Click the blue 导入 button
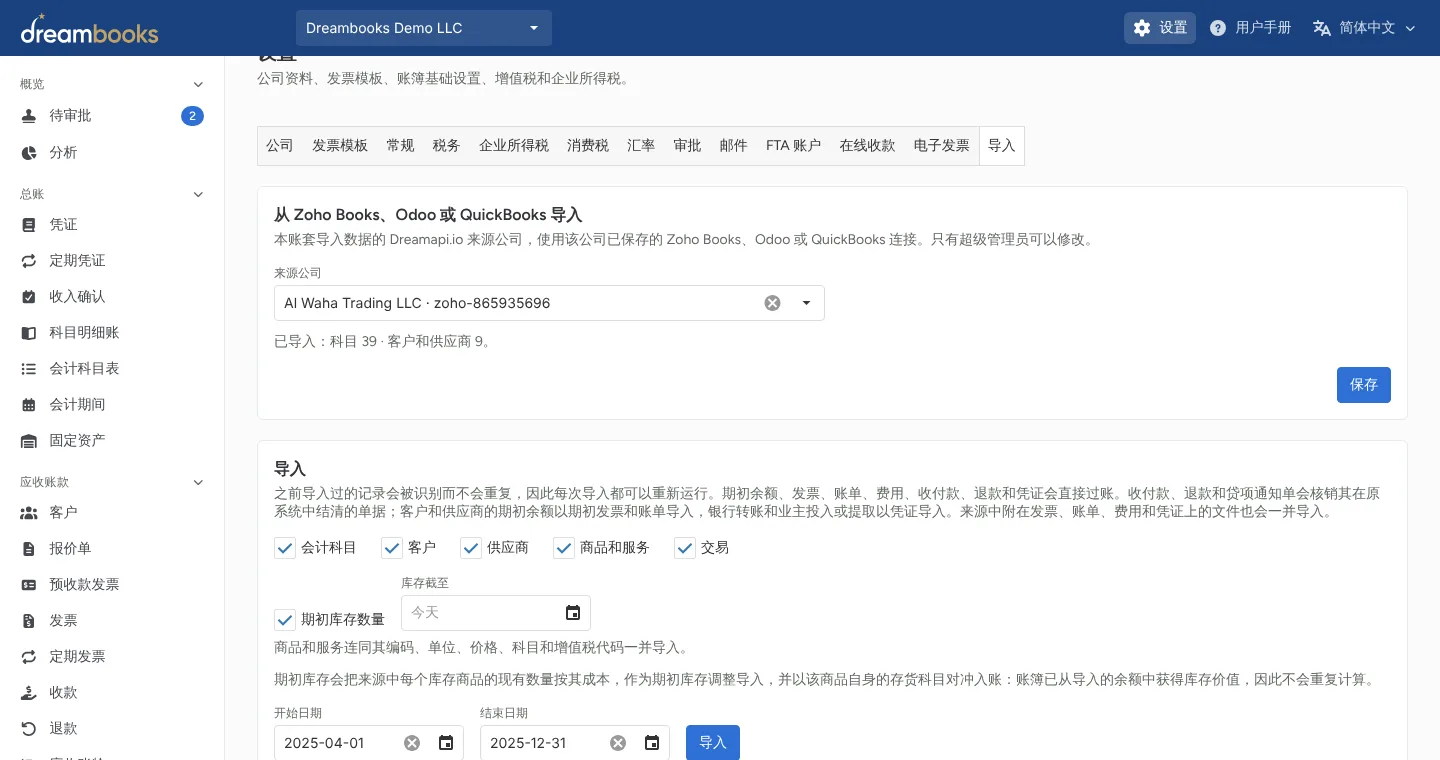This screenshot has width=1440, height=760. click(x=713, y=743)
